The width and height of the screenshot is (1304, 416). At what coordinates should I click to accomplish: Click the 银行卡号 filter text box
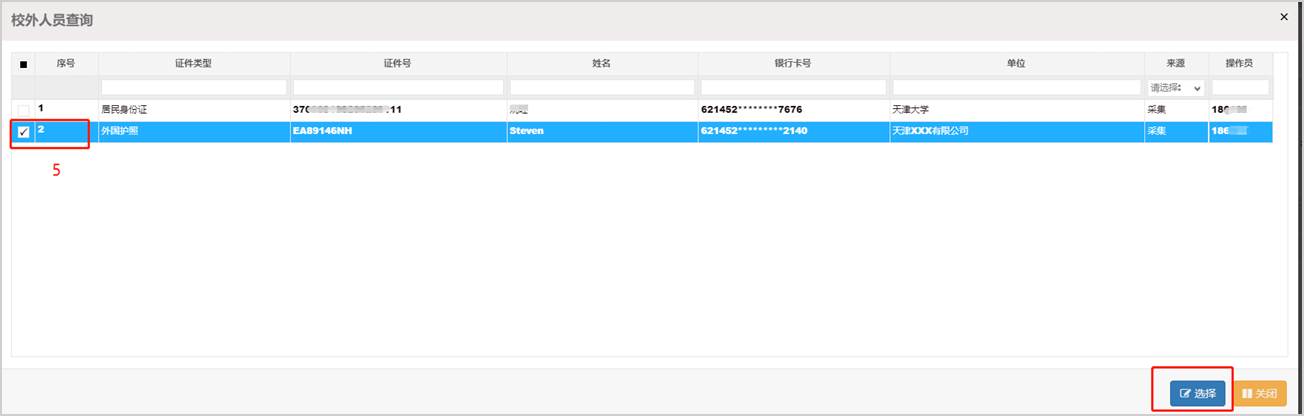(x=793, y=88)
